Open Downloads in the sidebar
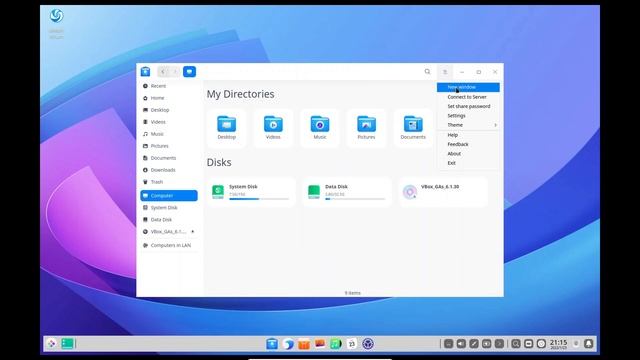 [x=169, y=170]
